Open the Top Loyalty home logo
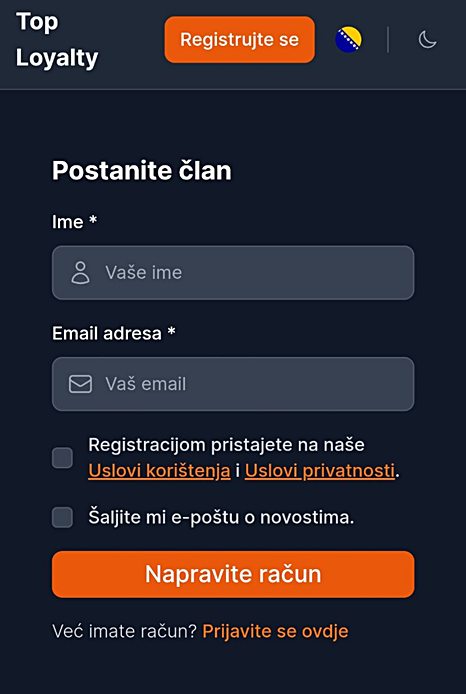Screen dimensions: 466x694 57,40
